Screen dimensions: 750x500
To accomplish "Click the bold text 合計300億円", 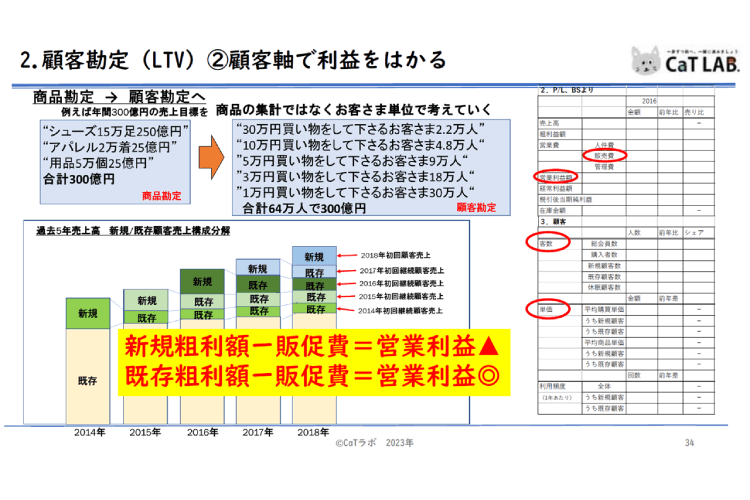I will coord(79,179).
